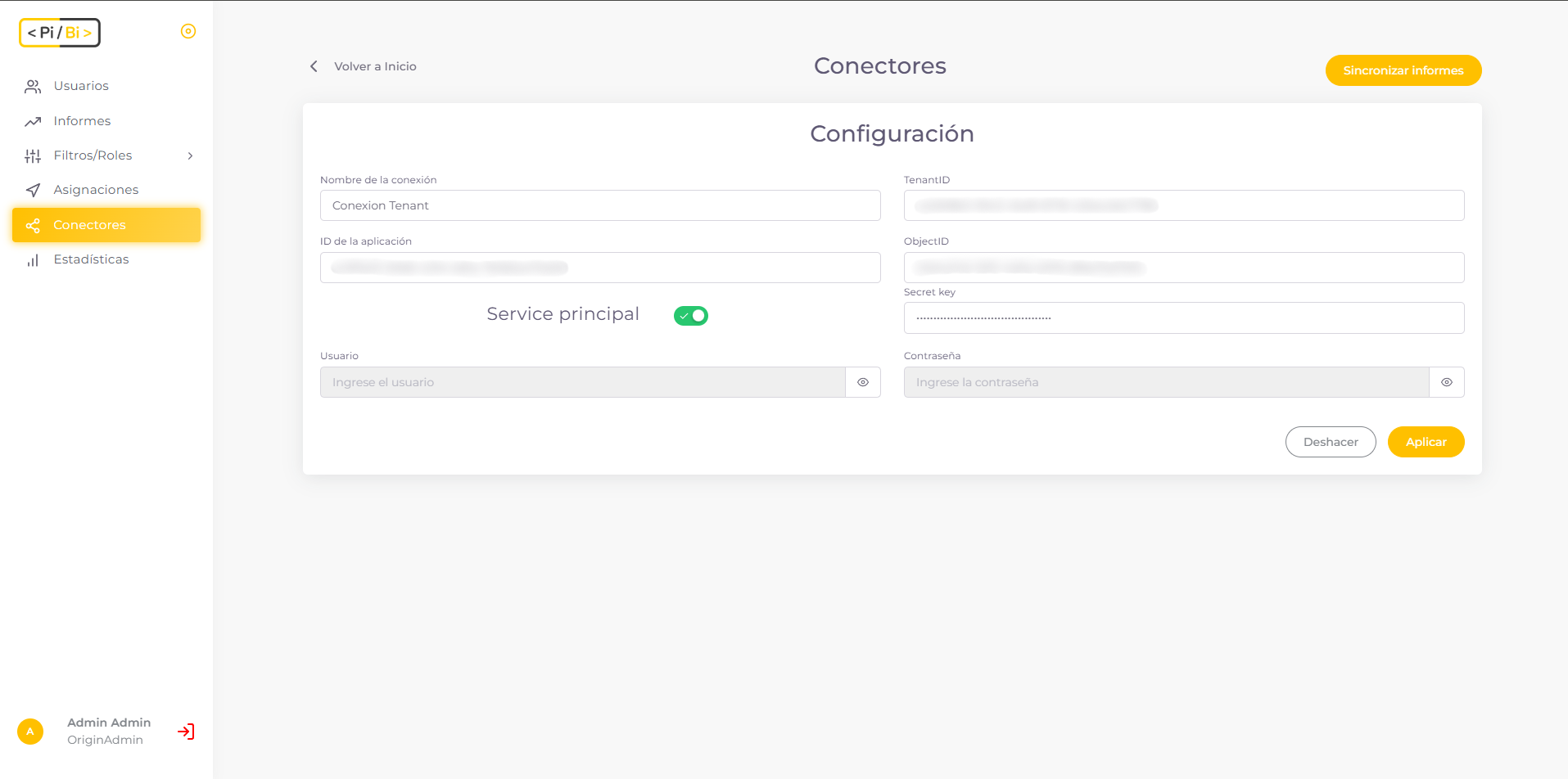Click the Filtros/Roles sliders icon
Viewport: 1568px width, 779px height.
coord(33,155)
